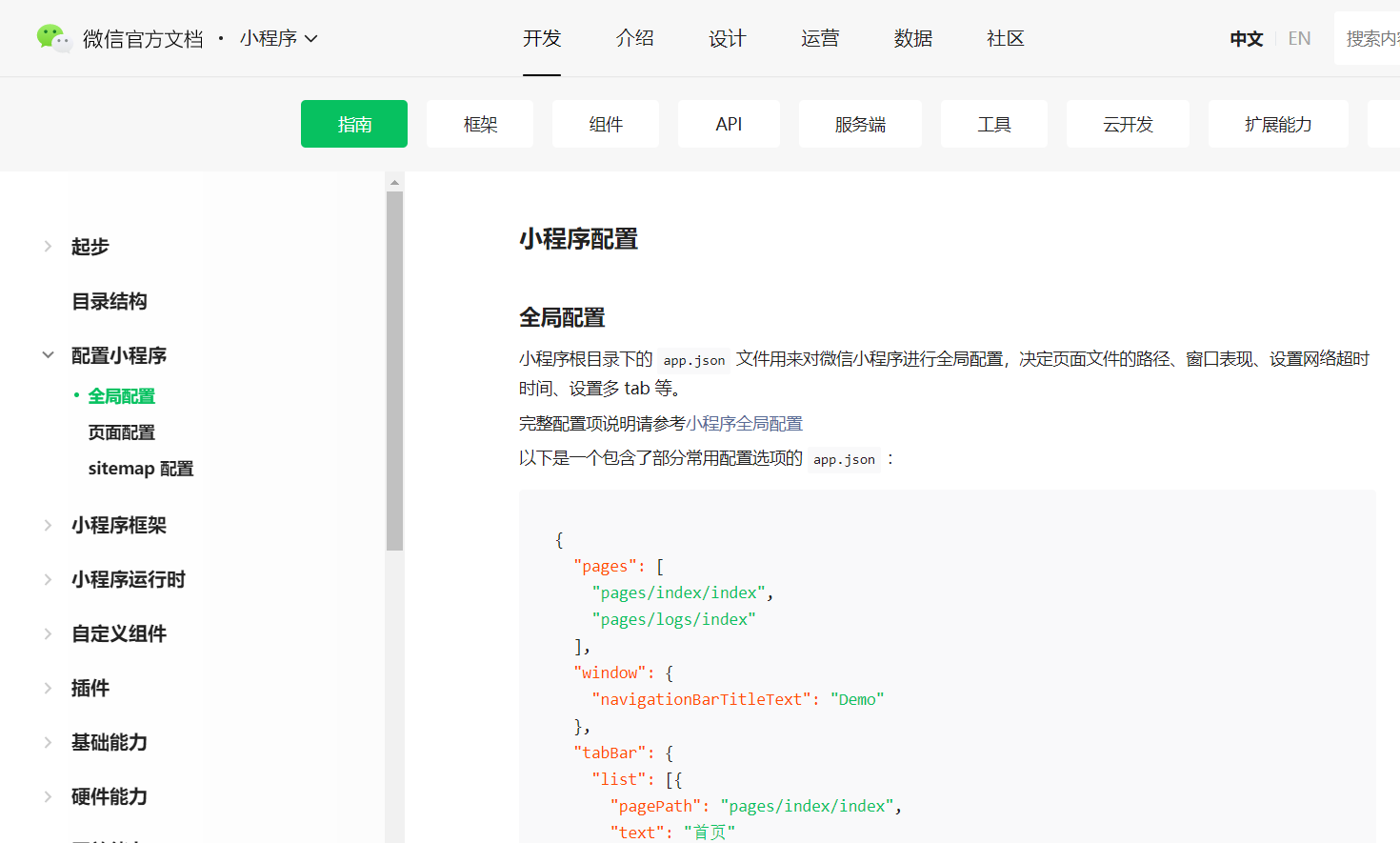Click the sidebar scrollbar thumb
This screenshot has height=843, width=1400.
click(394, 371)
